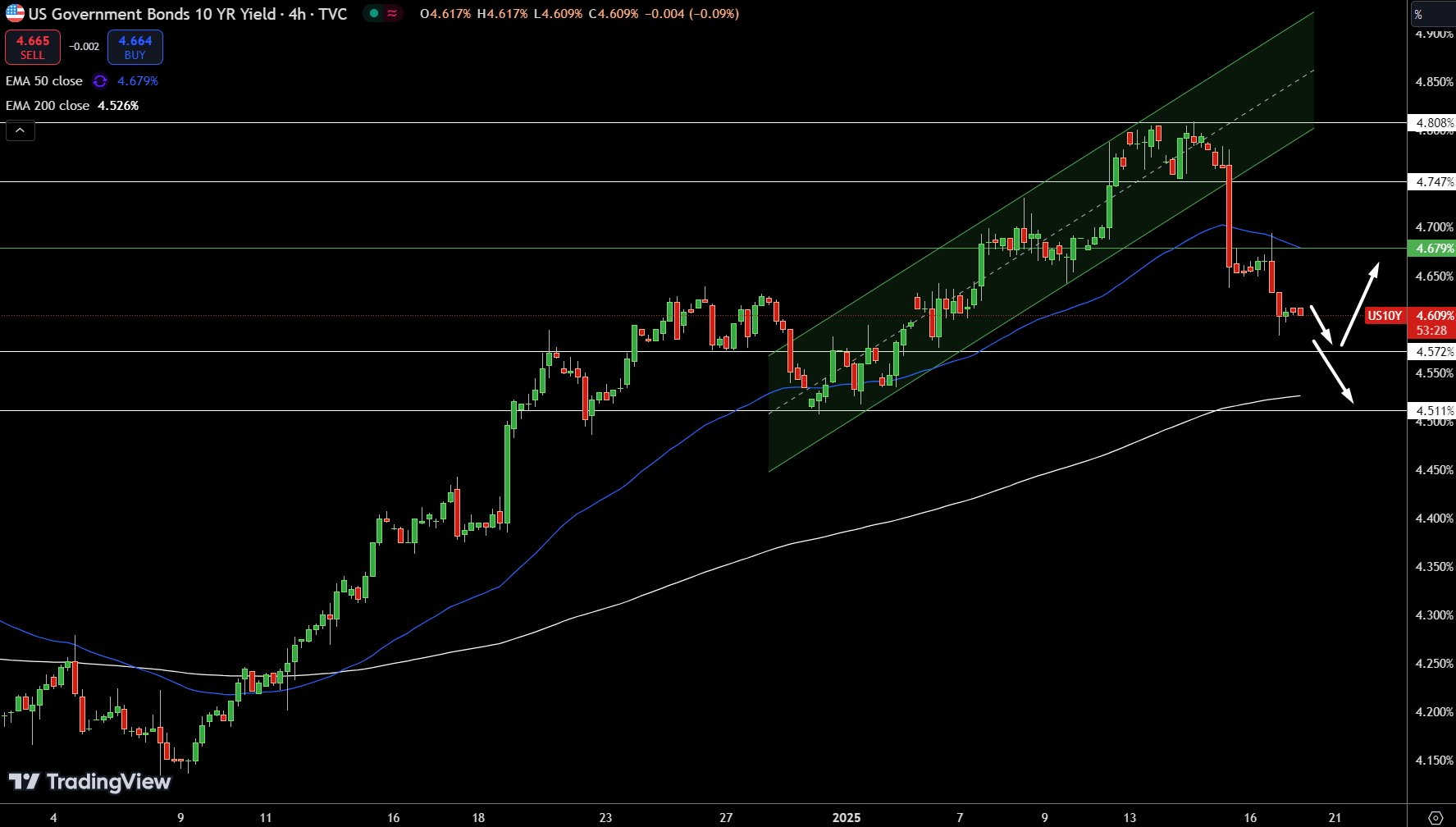The height and width of the screenshot is (827, 1456).
Task: Click the 4.664 BUY button
Action: 135,47
